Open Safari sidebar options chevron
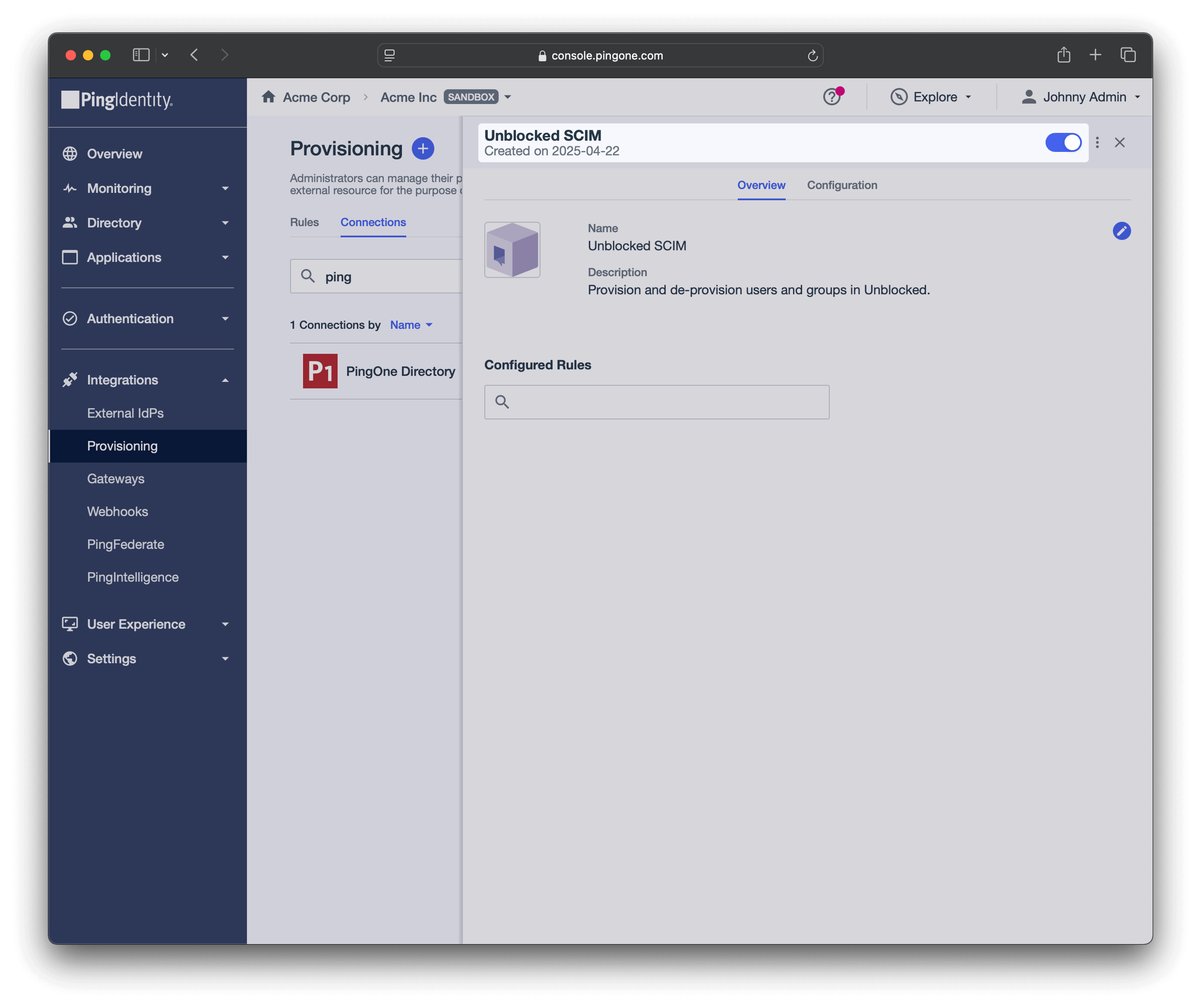 coord(165,55)
